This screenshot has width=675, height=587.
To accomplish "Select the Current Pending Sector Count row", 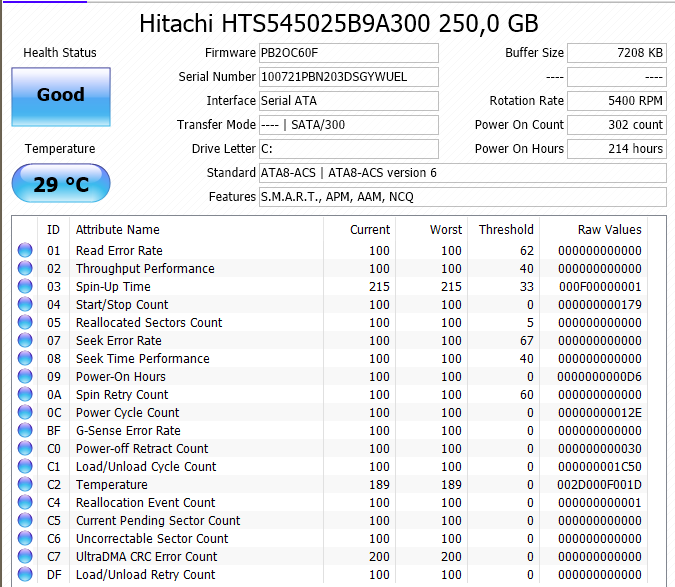I will click(x=330, y=520).
